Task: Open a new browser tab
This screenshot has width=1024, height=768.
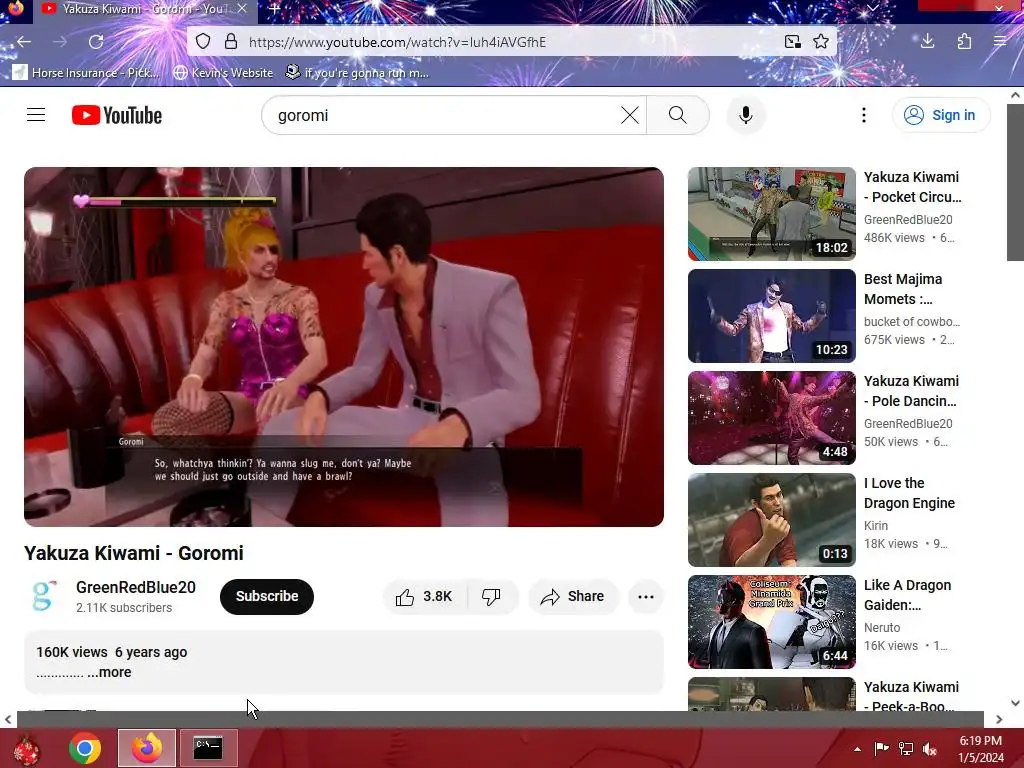Action: point(274,9)
